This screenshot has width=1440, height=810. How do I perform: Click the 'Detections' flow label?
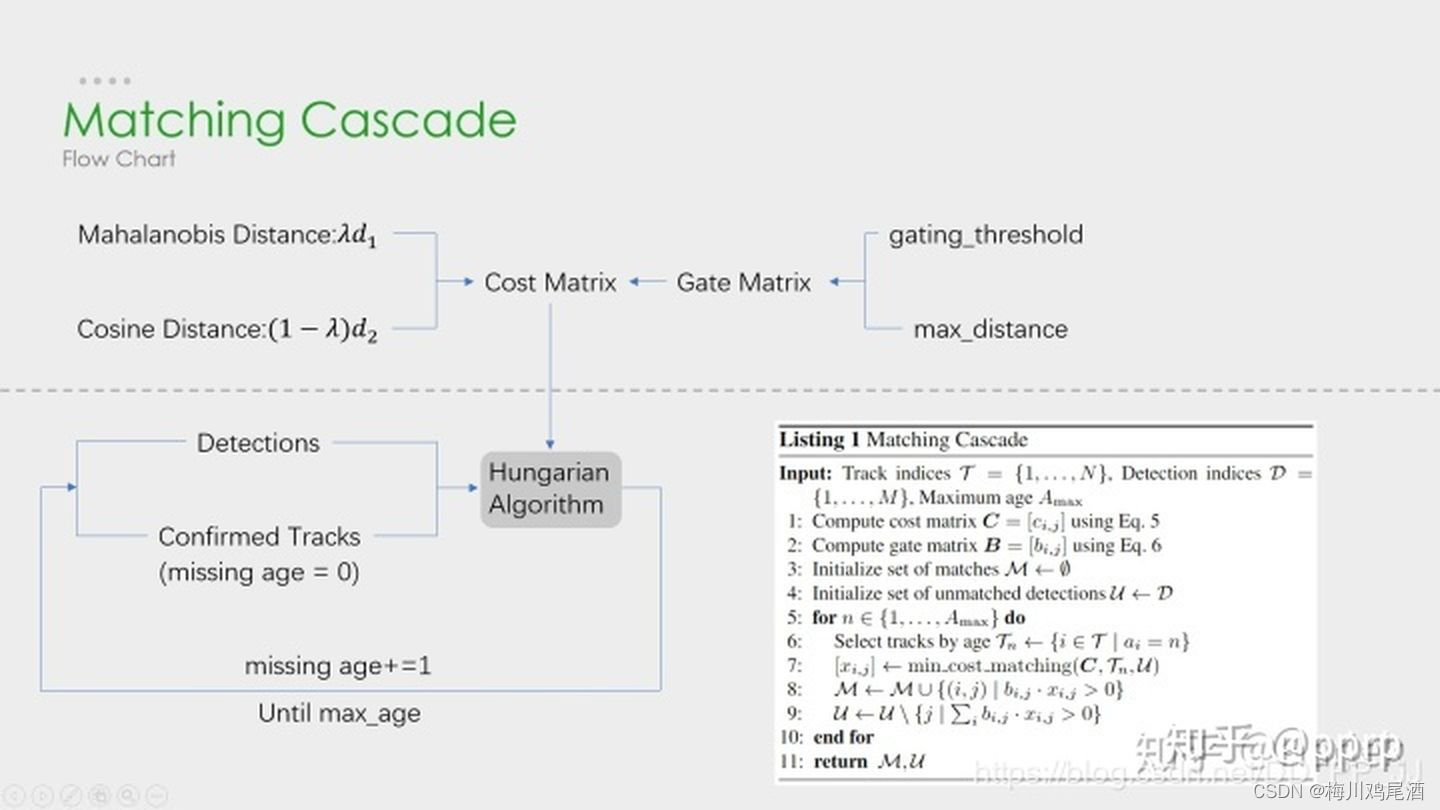[258, 443]
